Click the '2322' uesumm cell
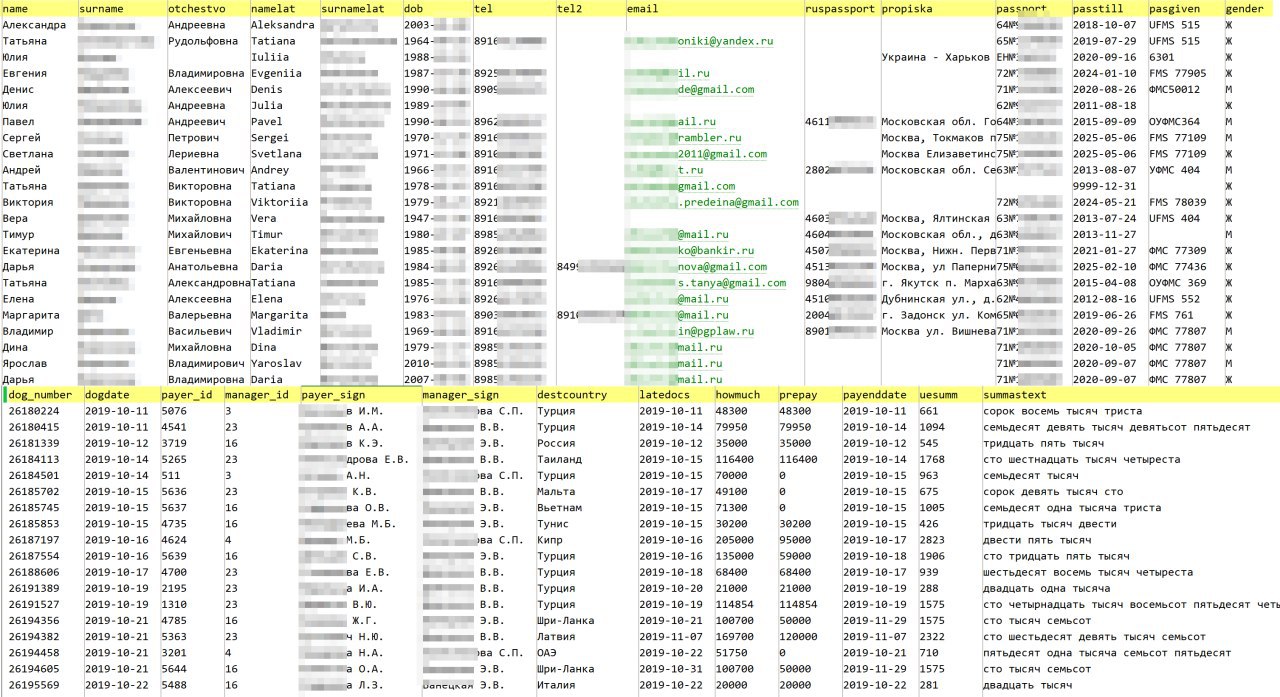 click(x=932, y=637)
